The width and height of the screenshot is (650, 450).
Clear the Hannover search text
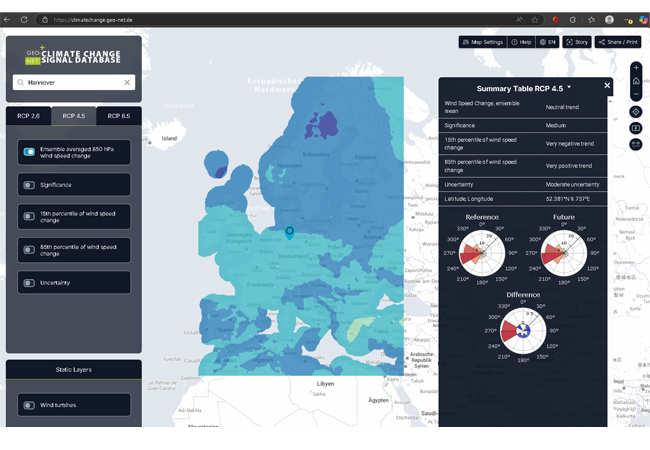[x=127, y=83]
